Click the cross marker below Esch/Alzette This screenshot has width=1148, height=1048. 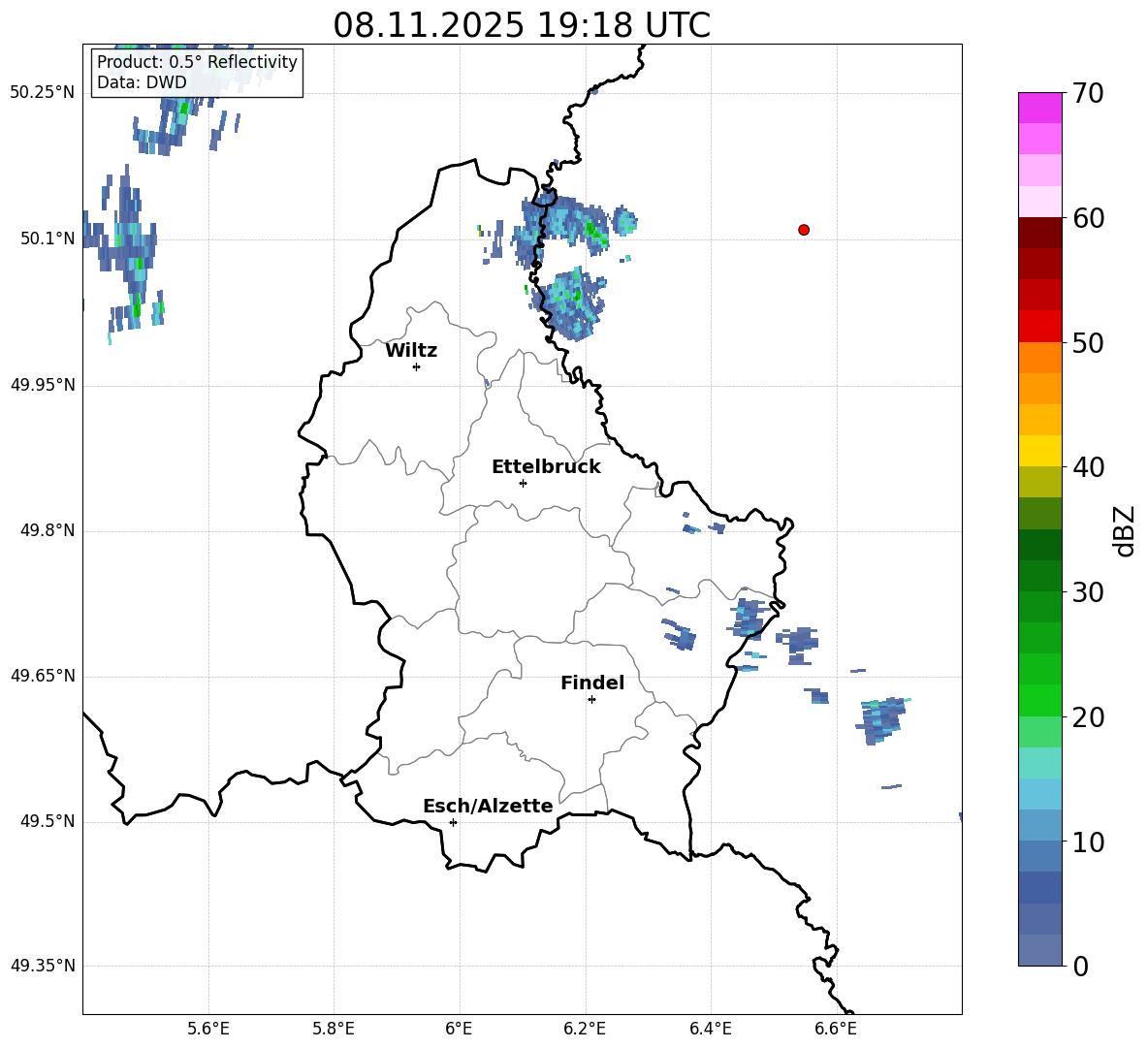point(453,822)
